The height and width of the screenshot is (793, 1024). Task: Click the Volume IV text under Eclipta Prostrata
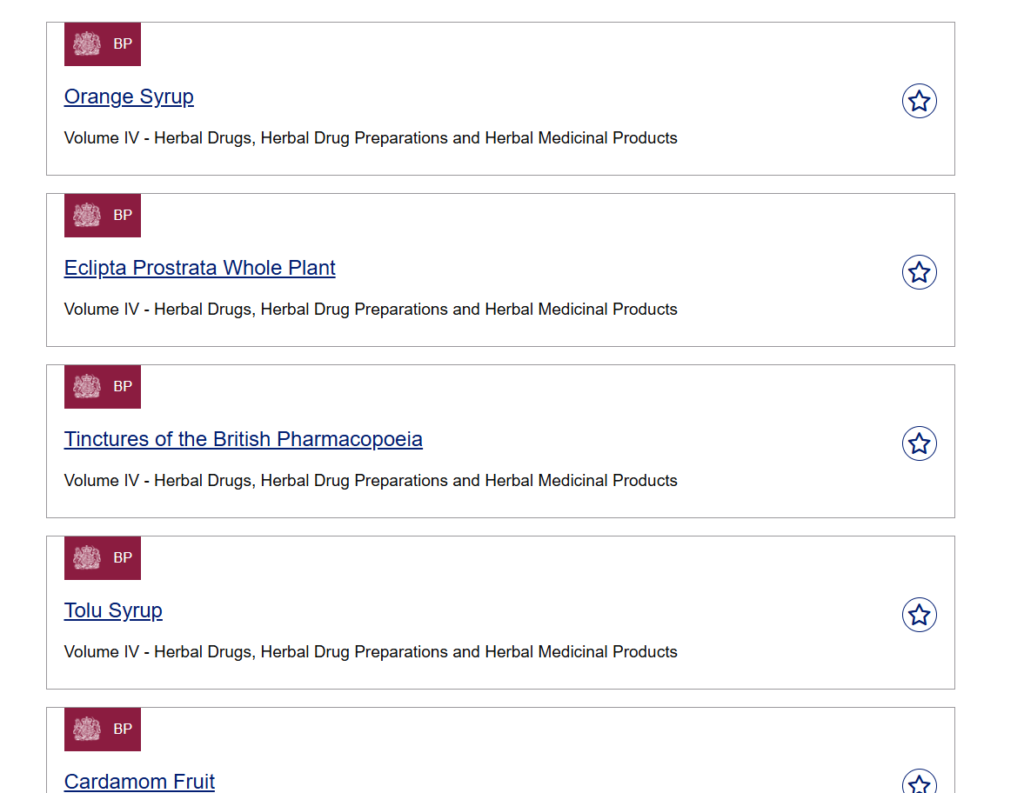coord(370,309)
